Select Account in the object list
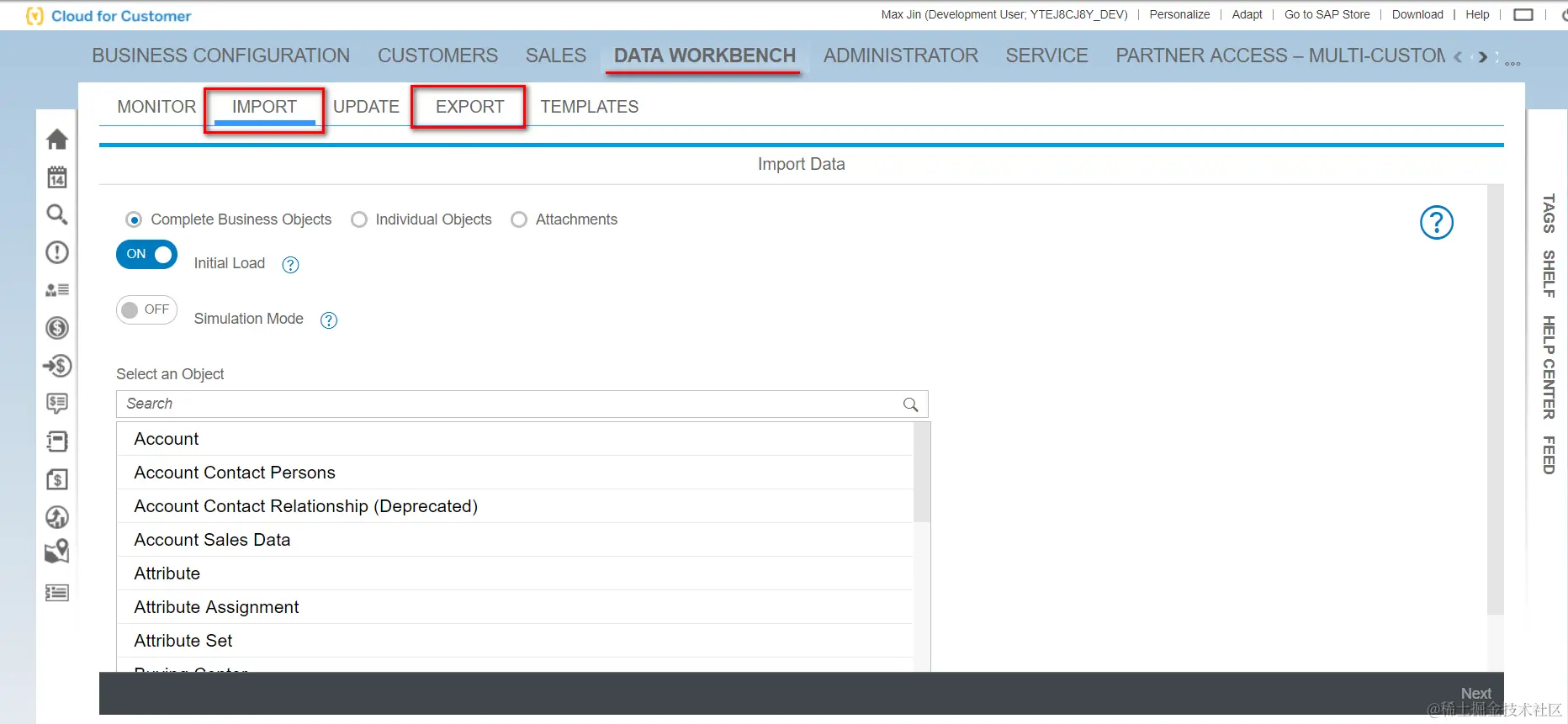This screenshot has height=724, width=1568. tap(515, 439)
